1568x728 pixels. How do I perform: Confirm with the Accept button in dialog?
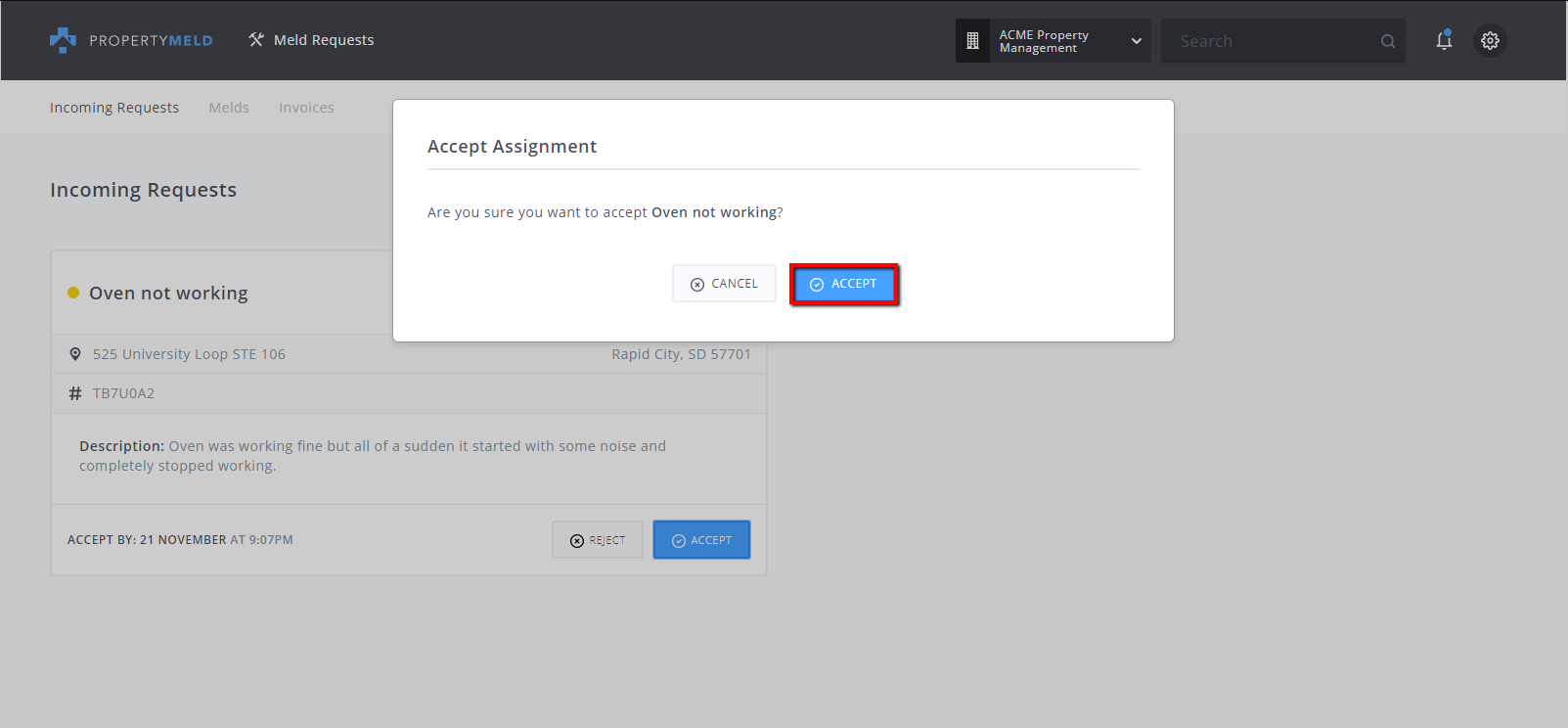pos(843,284)
